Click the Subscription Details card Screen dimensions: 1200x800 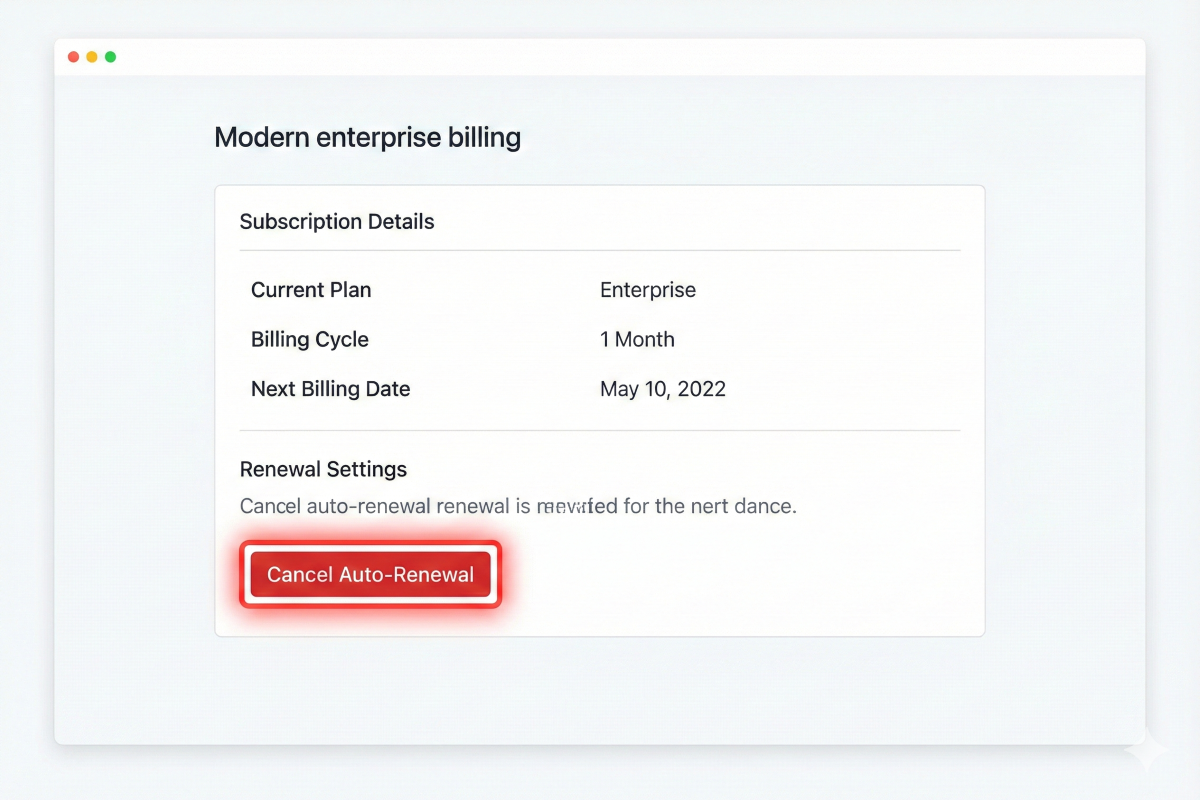click(600, 410)
